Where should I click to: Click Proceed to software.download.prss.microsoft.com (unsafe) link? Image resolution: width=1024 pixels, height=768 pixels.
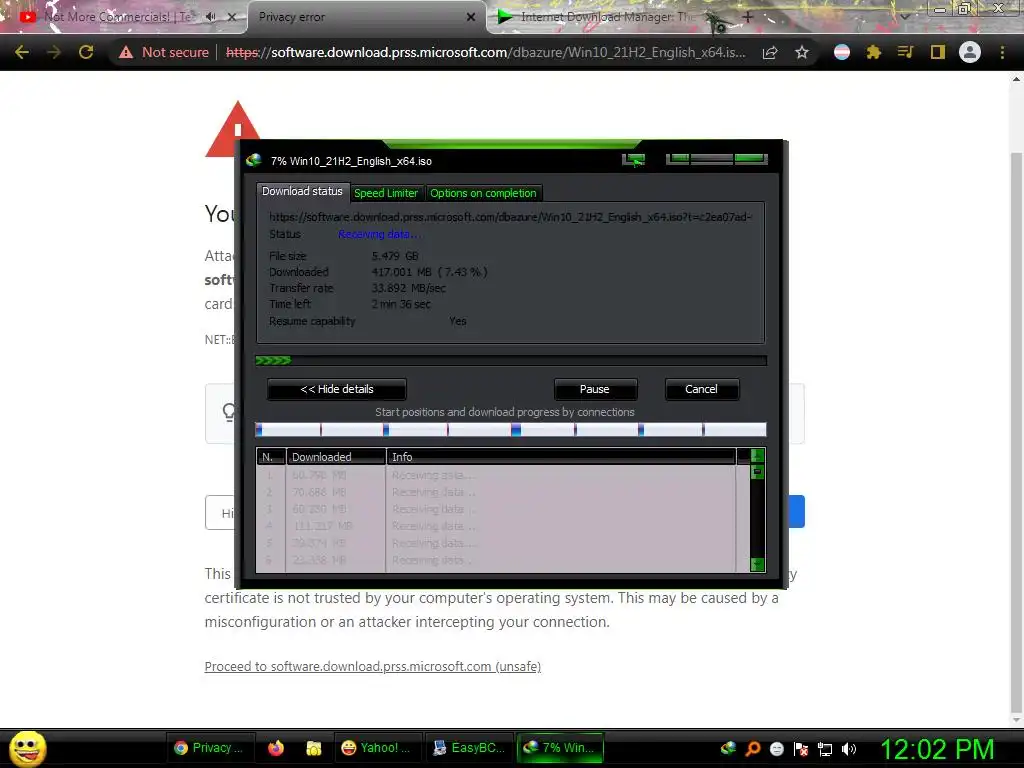[x=373, y=666]
